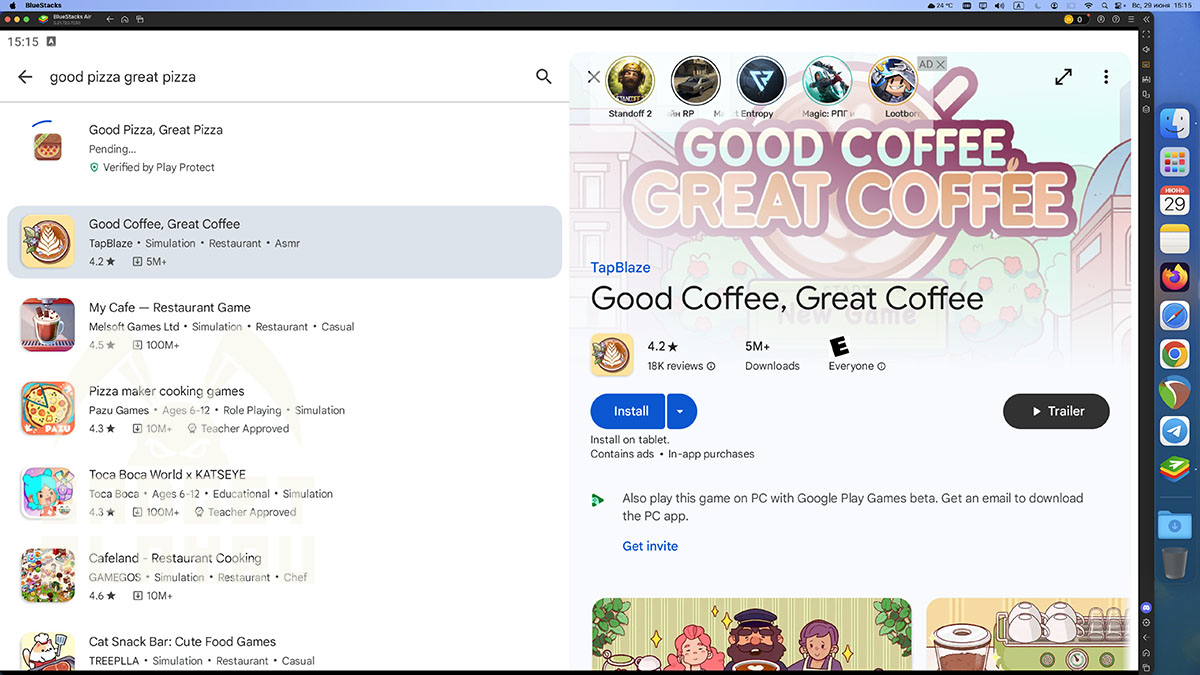Toggle BlueStacks fullscreen mode

tap(1146, 34)
